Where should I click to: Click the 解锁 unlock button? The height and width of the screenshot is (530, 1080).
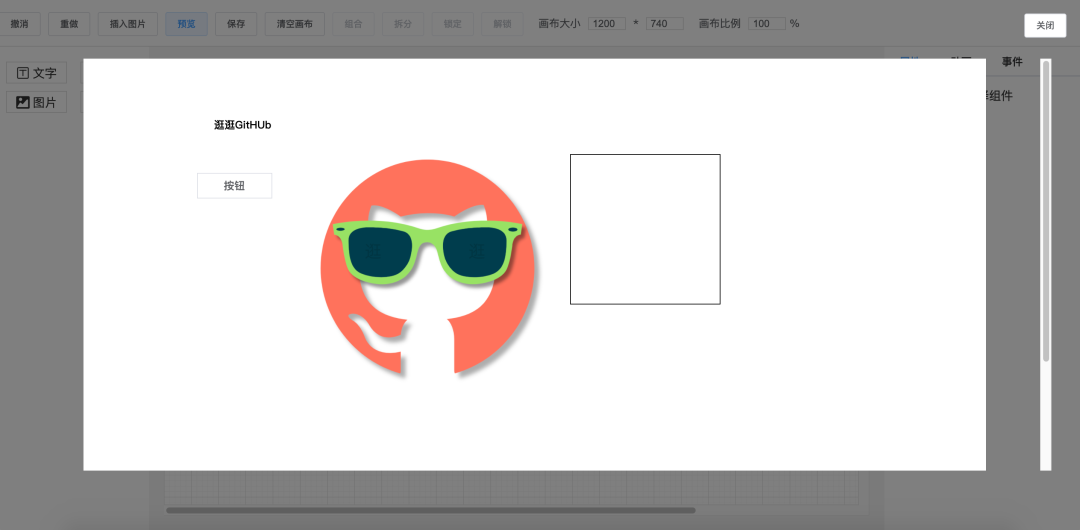[502, 23]
